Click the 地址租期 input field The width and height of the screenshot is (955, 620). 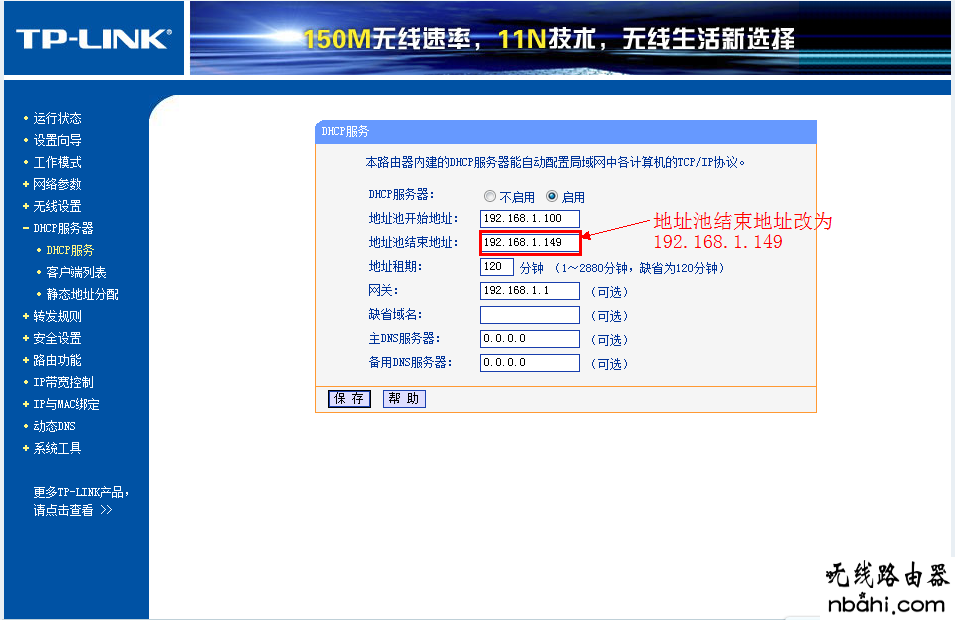coord(496,267)
